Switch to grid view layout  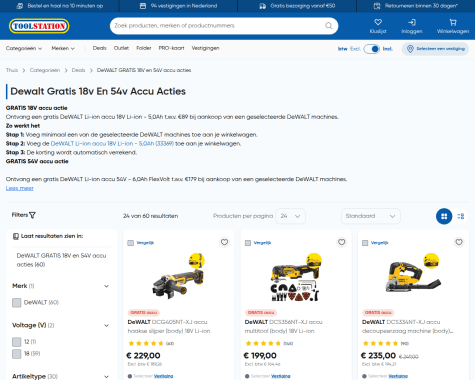click(x=444, y=216)
